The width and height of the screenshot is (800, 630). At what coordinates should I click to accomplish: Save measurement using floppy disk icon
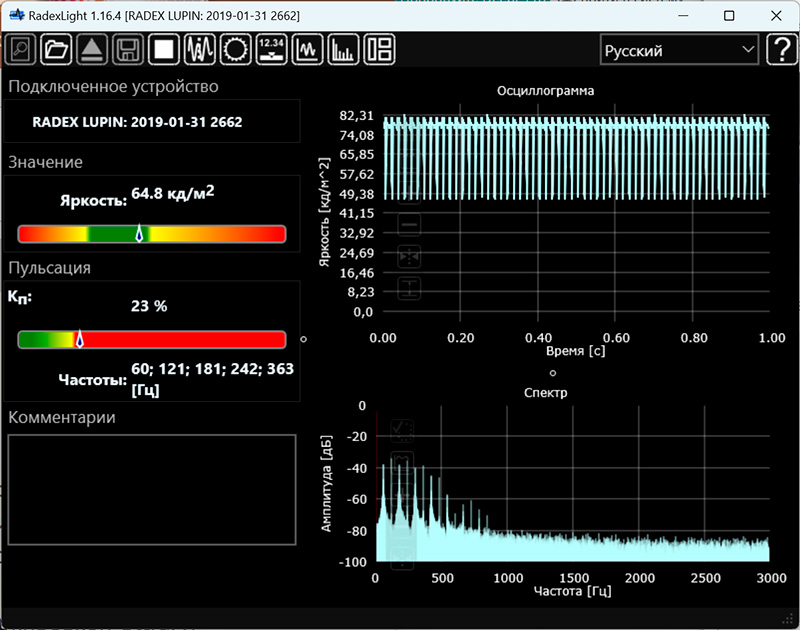127,49
